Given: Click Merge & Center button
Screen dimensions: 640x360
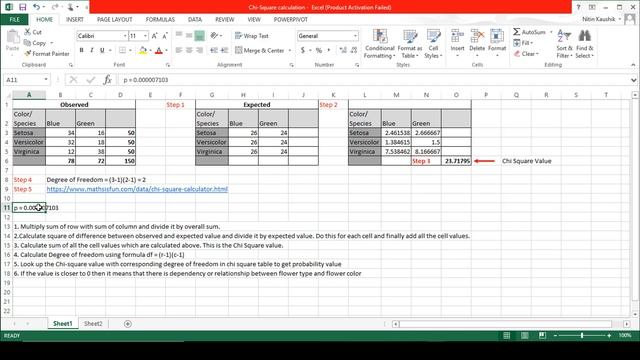Looking at the screenshot, I should 260,50.
